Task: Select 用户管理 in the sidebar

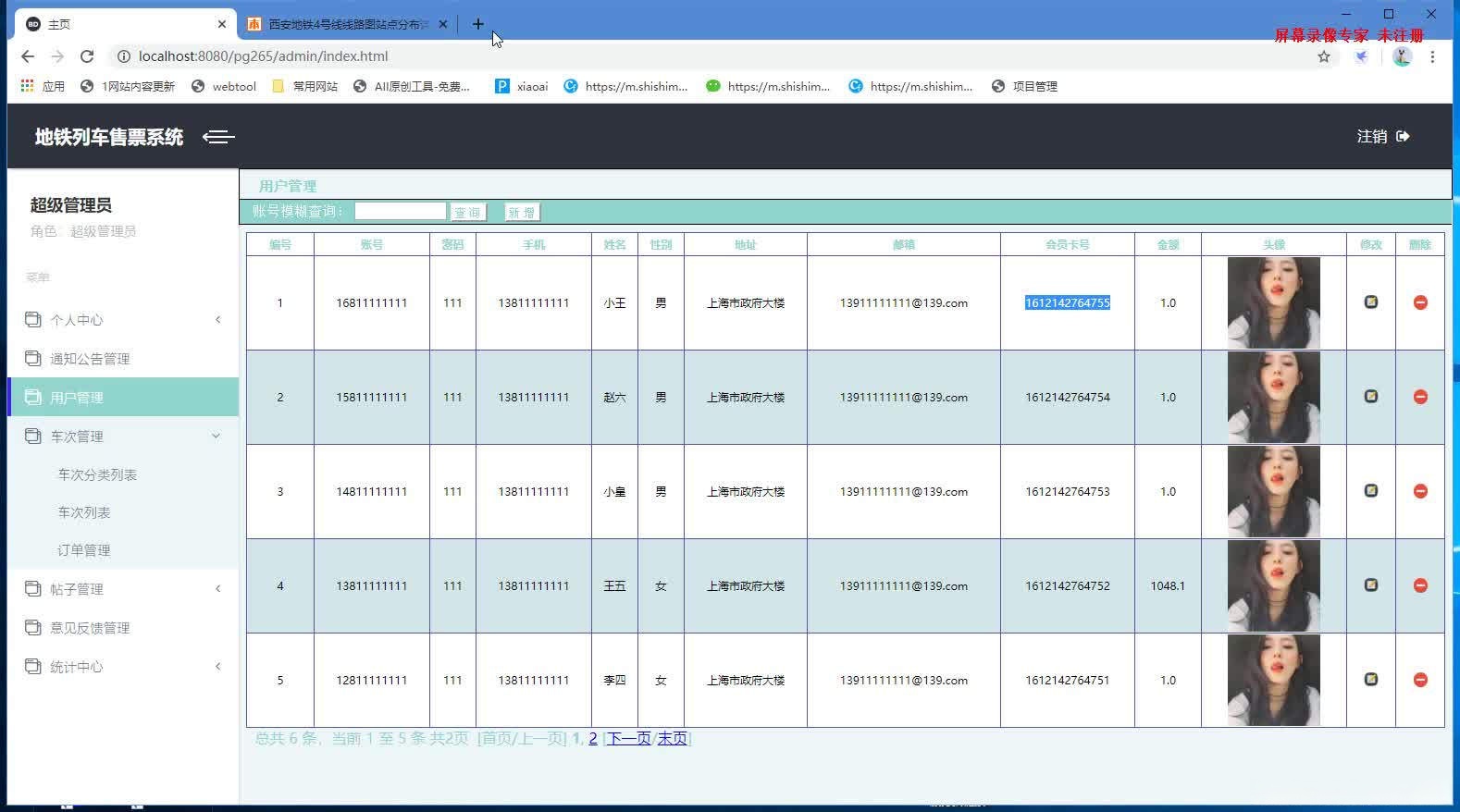Action: pyautogui.click(x=123, y=398)
